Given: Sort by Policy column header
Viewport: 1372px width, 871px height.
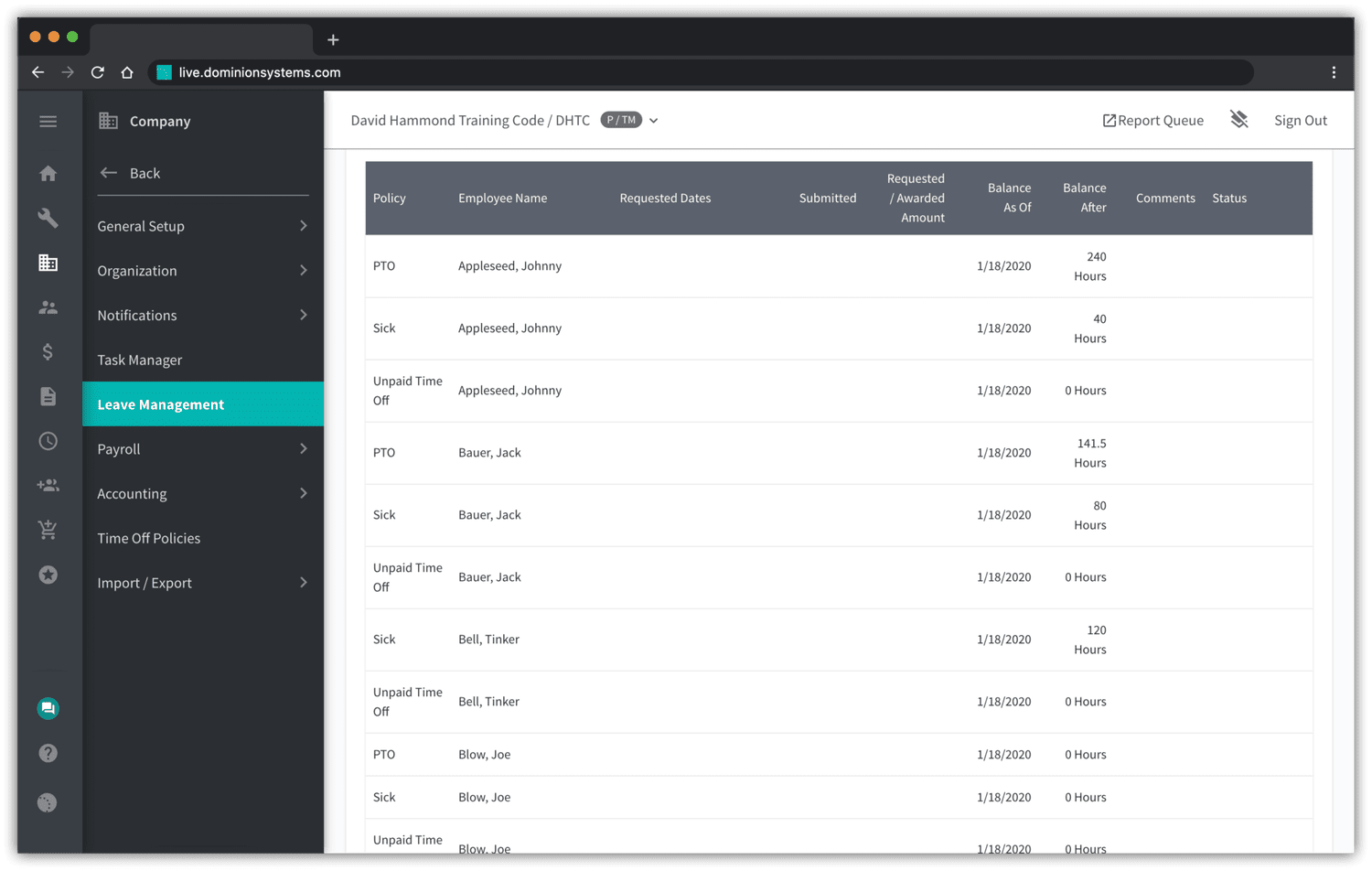Looking at the screenshot, I should coord(390,198).
